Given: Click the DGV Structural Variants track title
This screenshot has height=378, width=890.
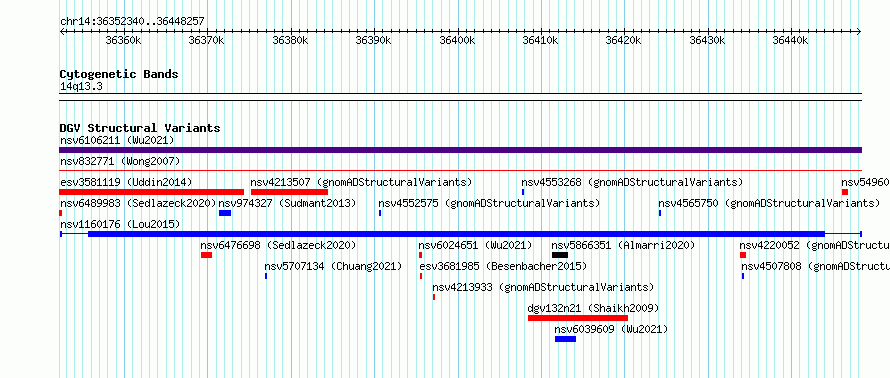Looking at the screenshot, I should pos(140,128).
